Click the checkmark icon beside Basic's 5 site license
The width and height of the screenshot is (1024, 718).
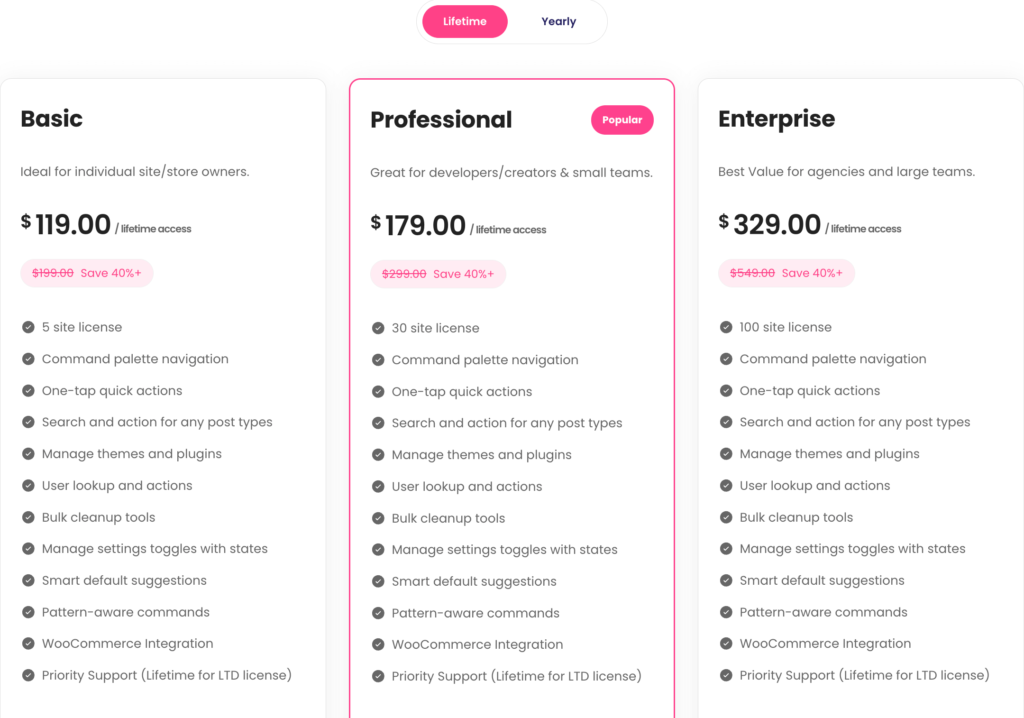(x=27, y=327)
